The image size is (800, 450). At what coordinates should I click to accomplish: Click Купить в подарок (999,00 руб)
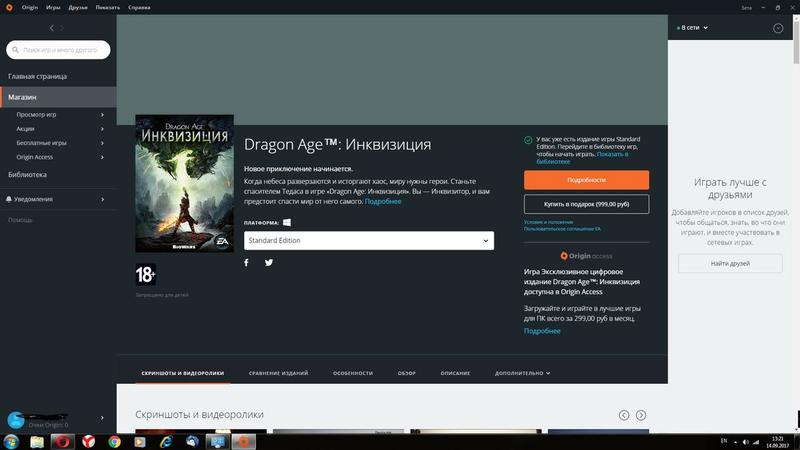click(586, 204)
